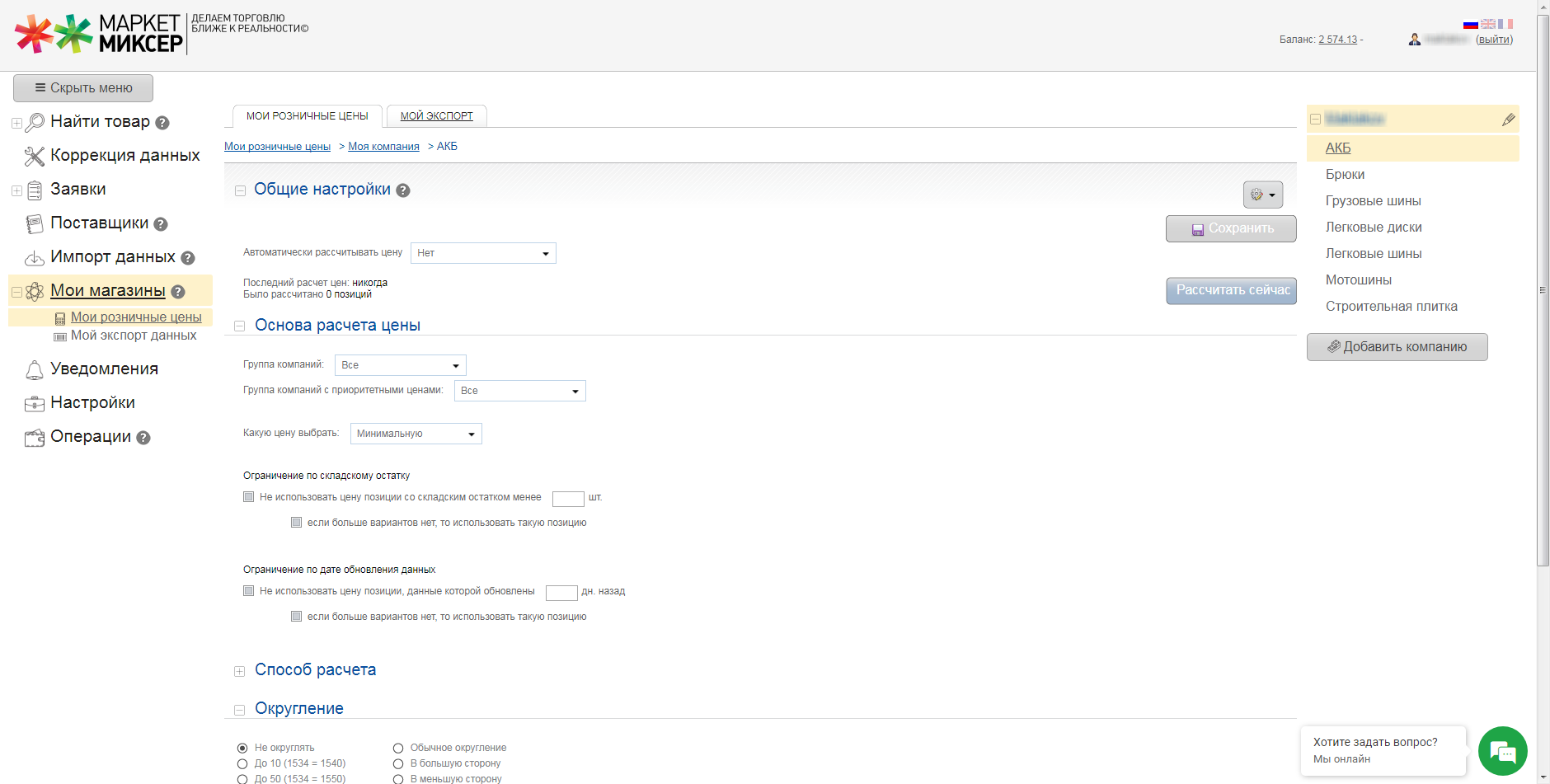
Task: Select 'Мотошины' in the company list
Action: click(x=1359, y=280)
